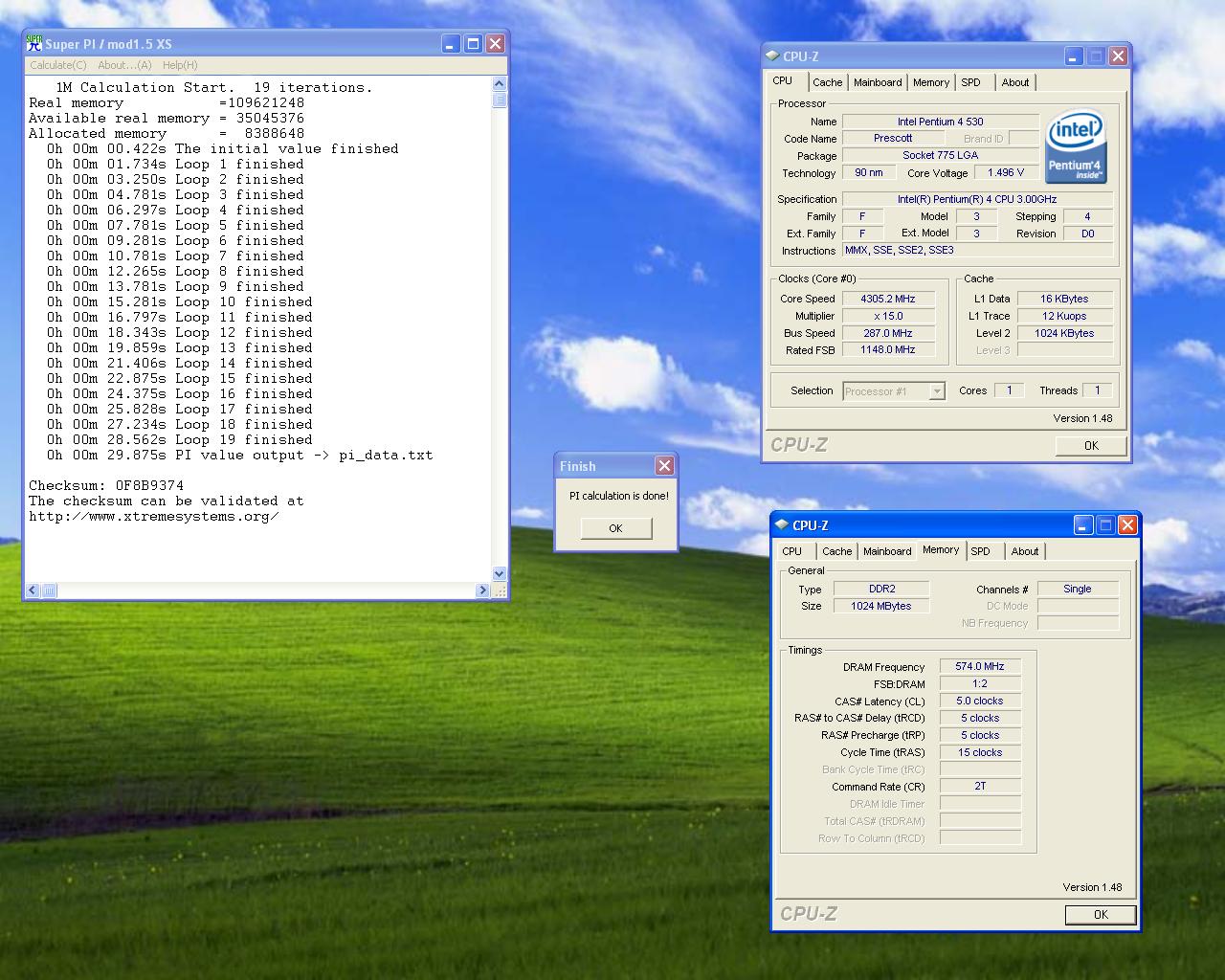The height and width of the screenshot is (980, 1225).
Task: Click the Technology 90 nm value
Action: click(x=869, y=173)
